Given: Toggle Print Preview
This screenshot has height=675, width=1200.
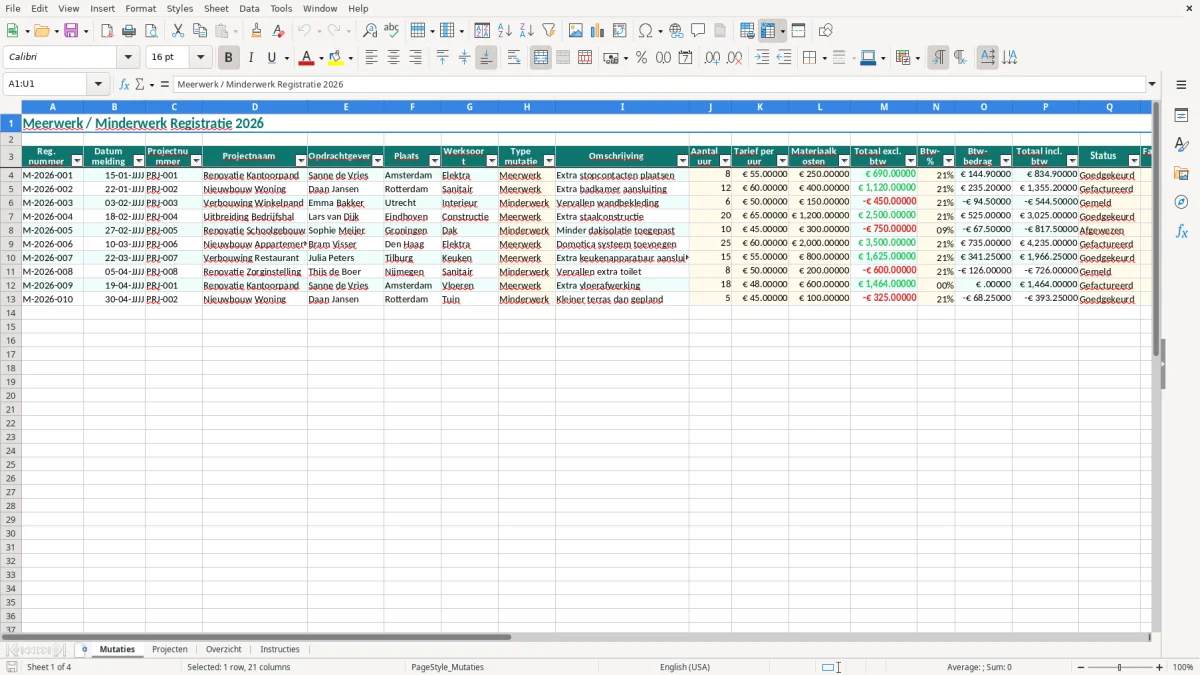Looking at the screenshot, I should click(x=151, y=31).
